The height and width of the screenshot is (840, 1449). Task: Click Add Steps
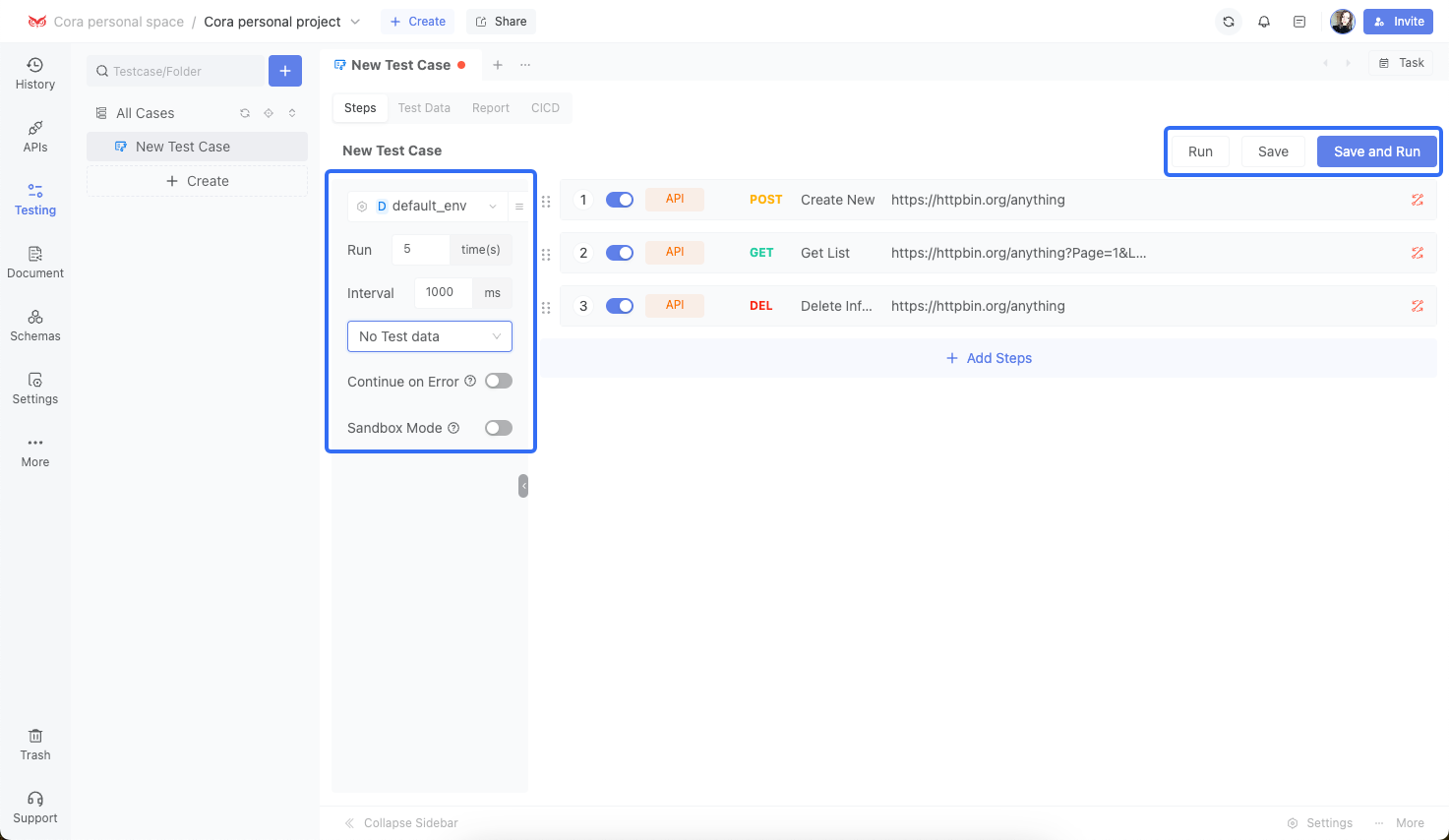click(989, 358)
